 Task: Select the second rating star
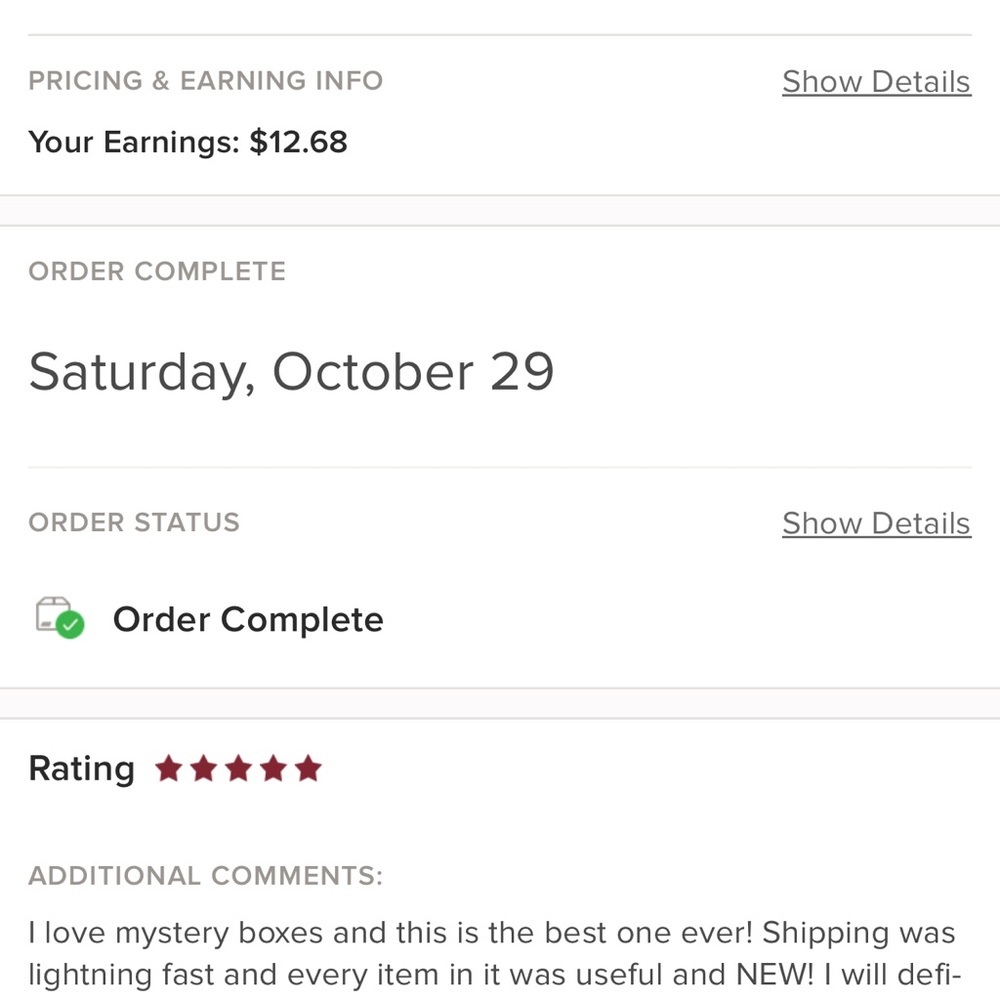[x=204, y=769]
